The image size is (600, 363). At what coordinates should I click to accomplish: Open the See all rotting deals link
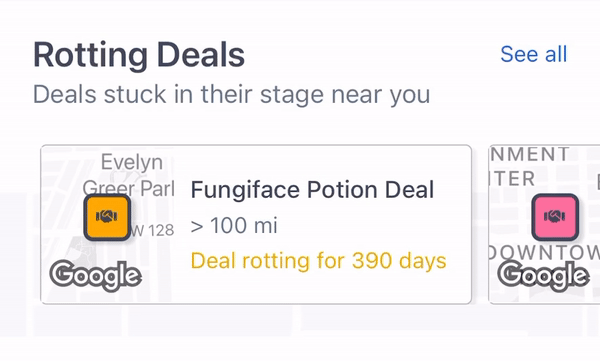(x=534, y=54)
